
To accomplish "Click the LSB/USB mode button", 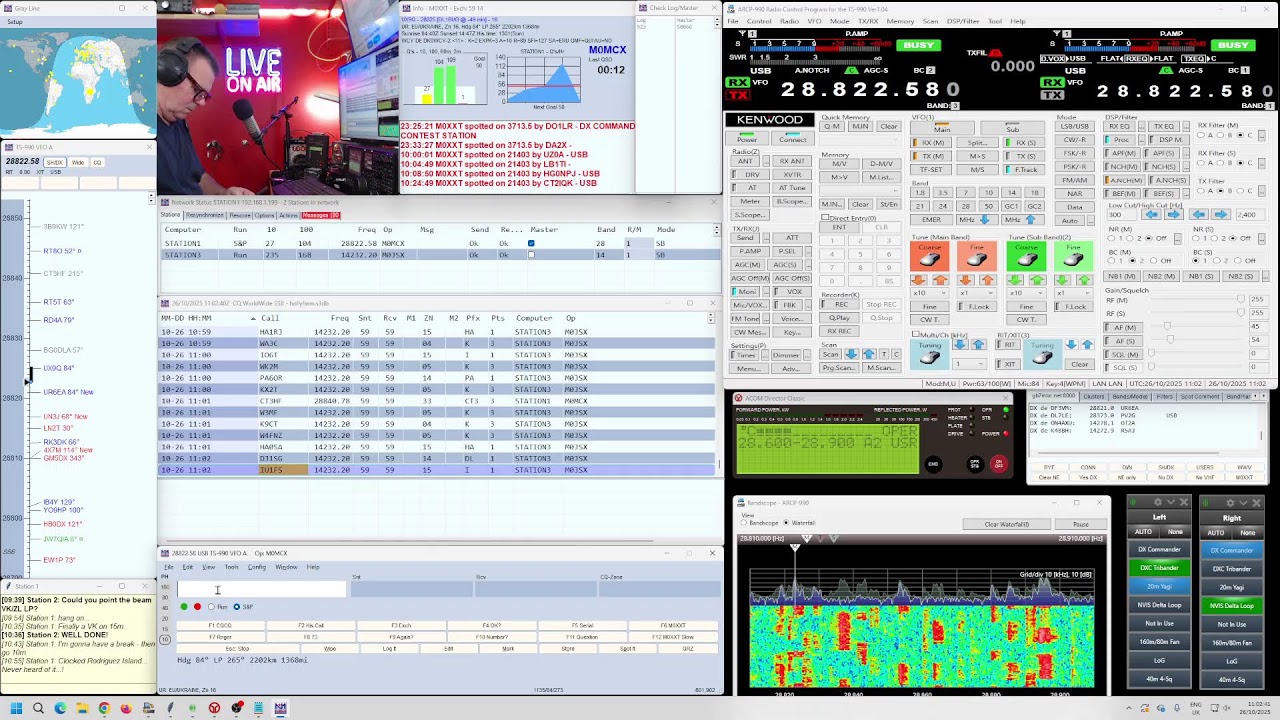I will pyautogui.click(x=1075, y=126).
